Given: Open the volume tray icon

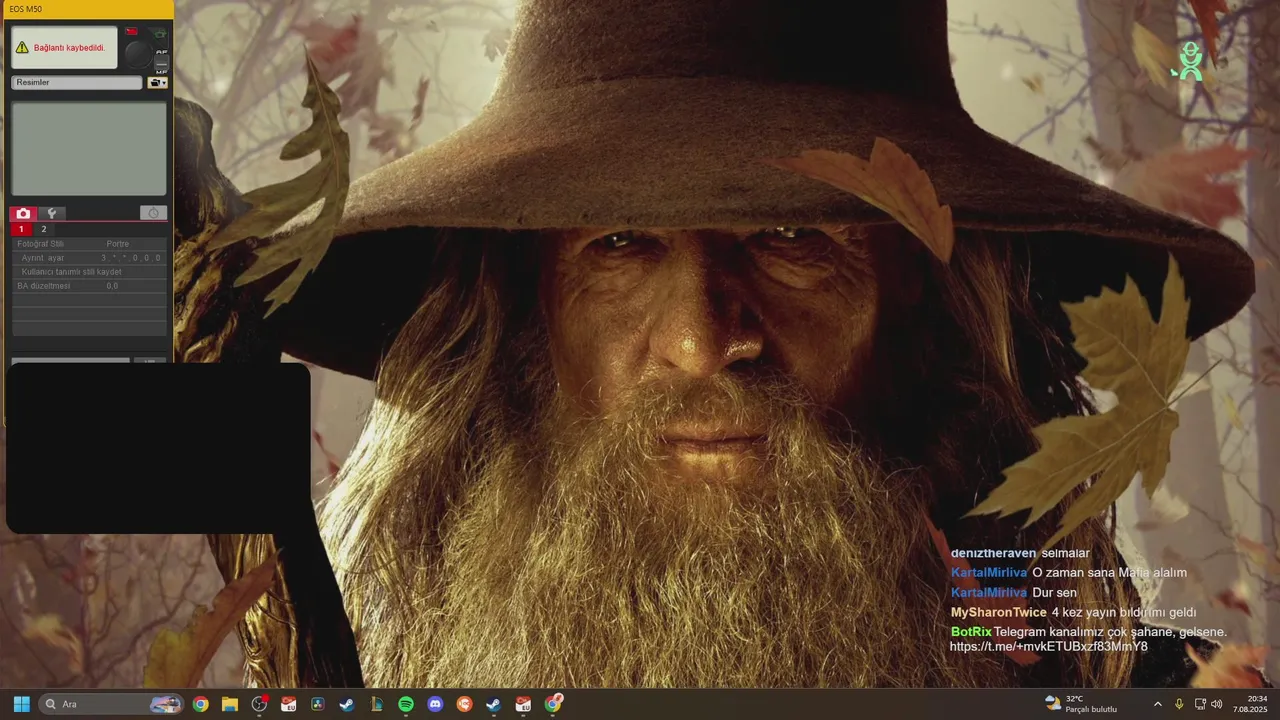Looking at the screenshot, I should pos(1217,704).
